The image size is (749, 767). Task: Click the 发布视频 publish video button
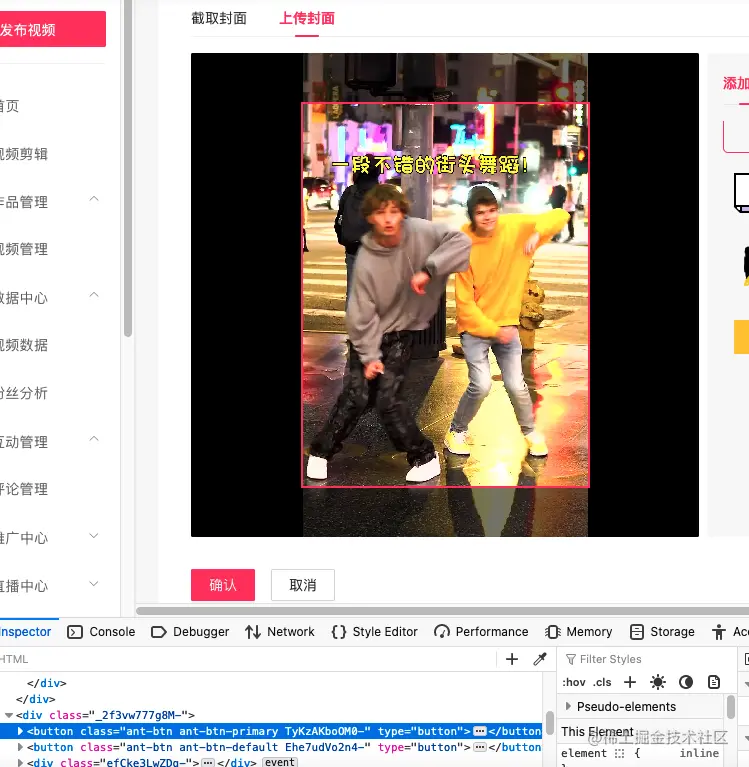pyautogui.click(x=51, y=29)
